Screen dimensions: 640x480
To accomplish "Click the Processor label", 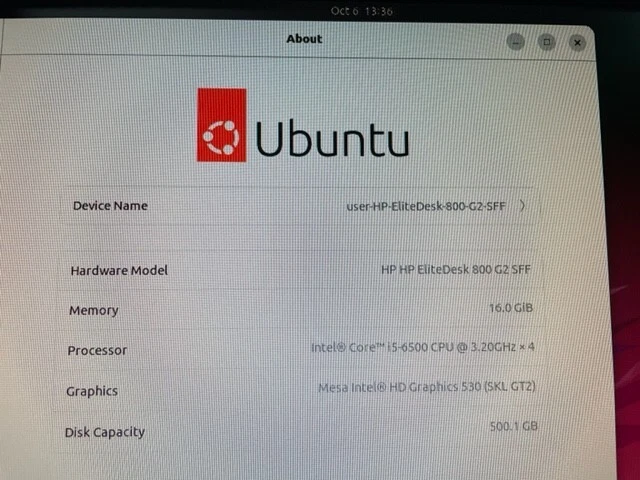I will click(x=97, y=350).
